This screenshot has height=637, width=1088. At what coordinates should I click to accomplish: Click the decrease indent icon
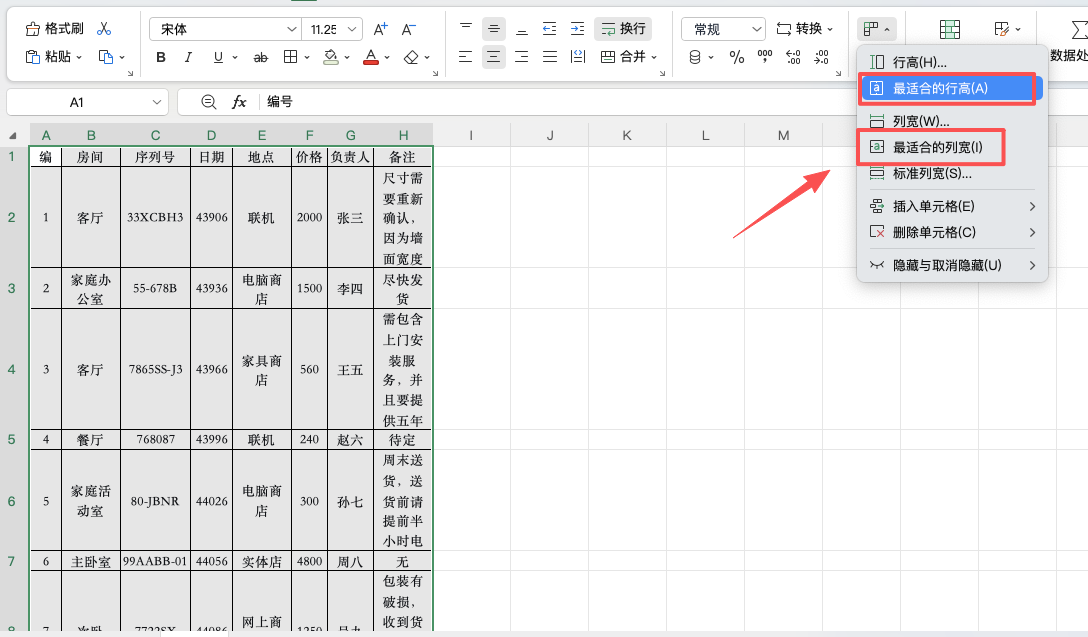[549, 28]
